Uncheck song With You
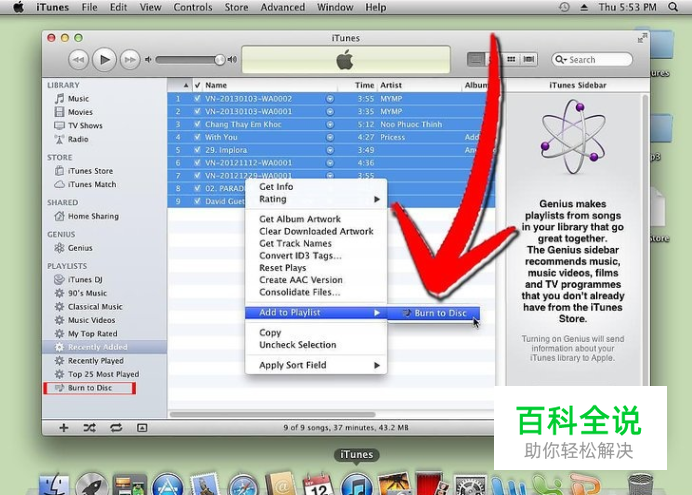The height and width of the screenshot is (495, 692). 197,137
